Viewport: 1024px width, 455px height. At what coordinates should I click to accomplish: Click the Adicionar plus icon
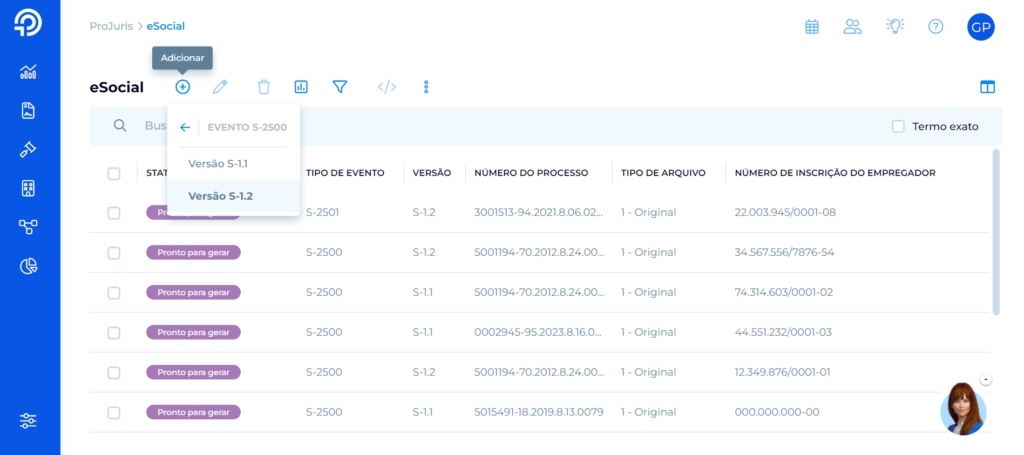[x=182, y=87]
